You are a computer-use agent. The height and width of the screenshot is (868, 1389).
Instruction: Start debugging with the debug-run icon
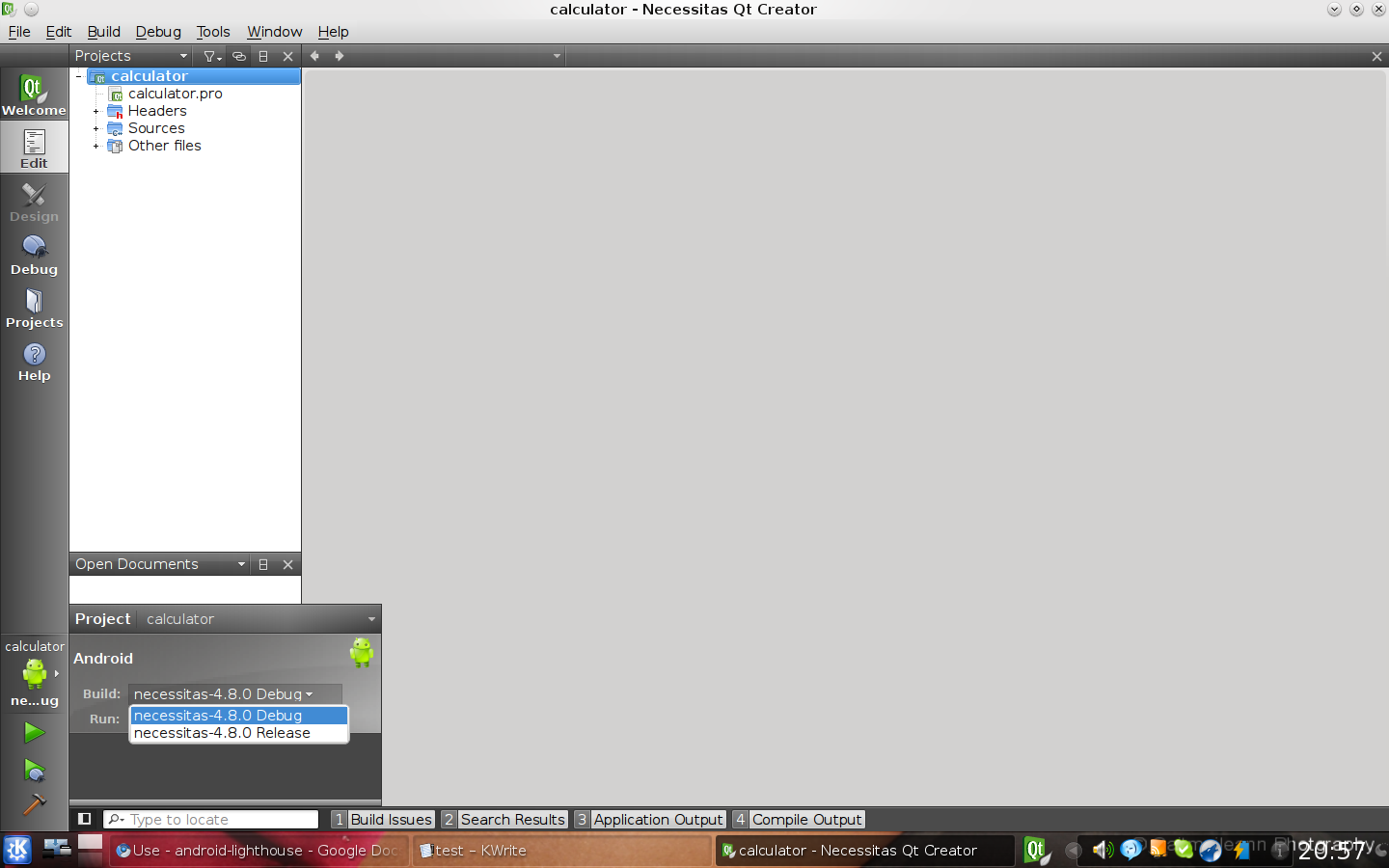[x=34, y=770]
